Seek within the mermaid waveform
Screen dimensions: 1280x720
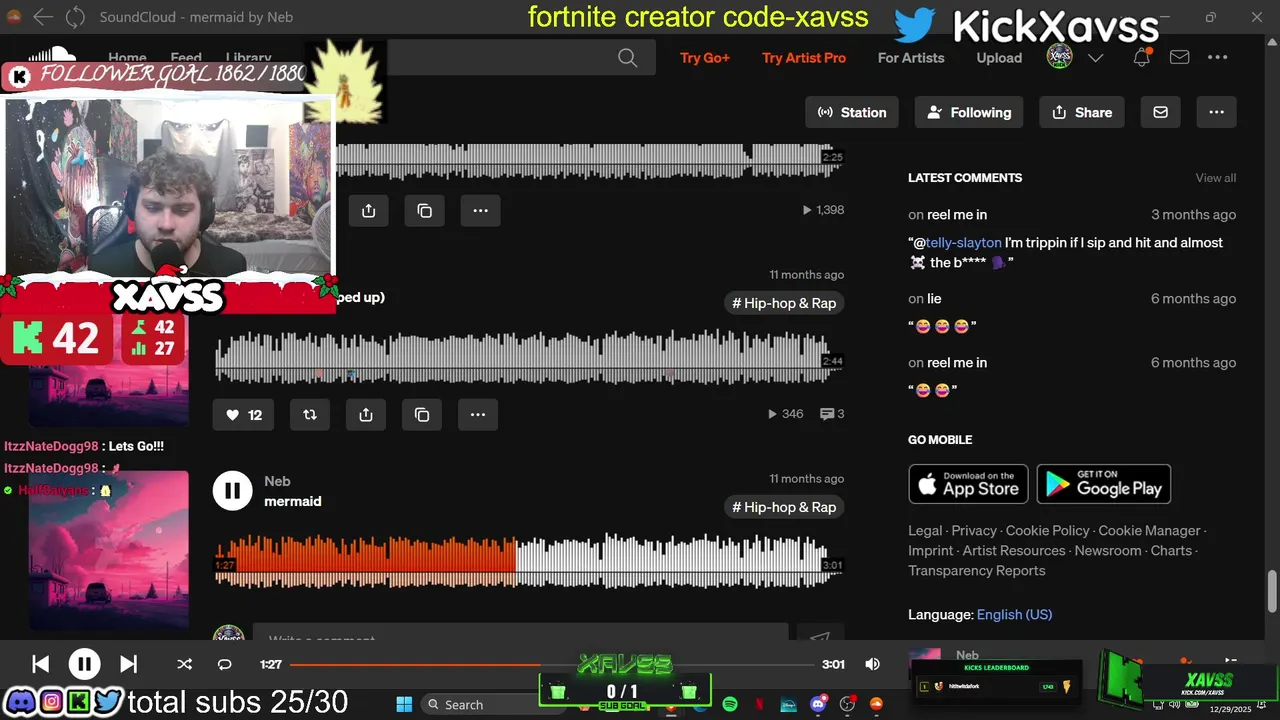coord(530,559)
